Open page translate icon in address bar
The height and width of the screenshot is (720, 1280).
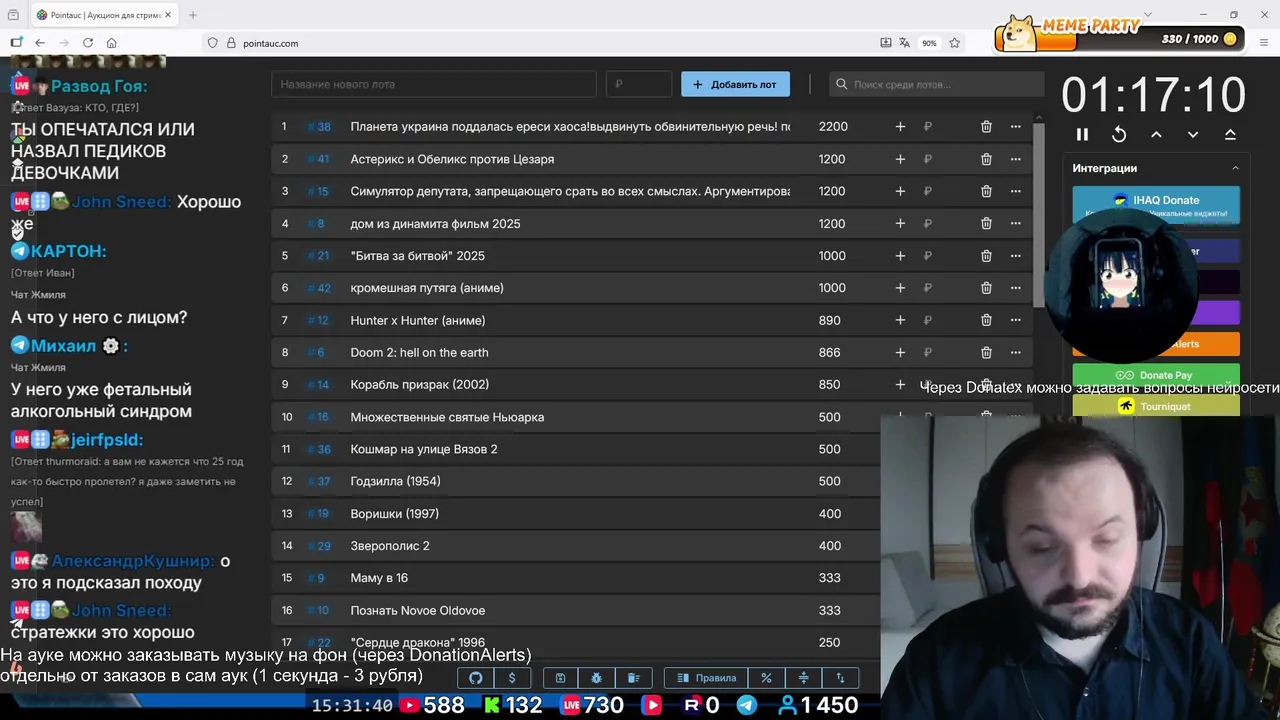(x=905, y=43)
